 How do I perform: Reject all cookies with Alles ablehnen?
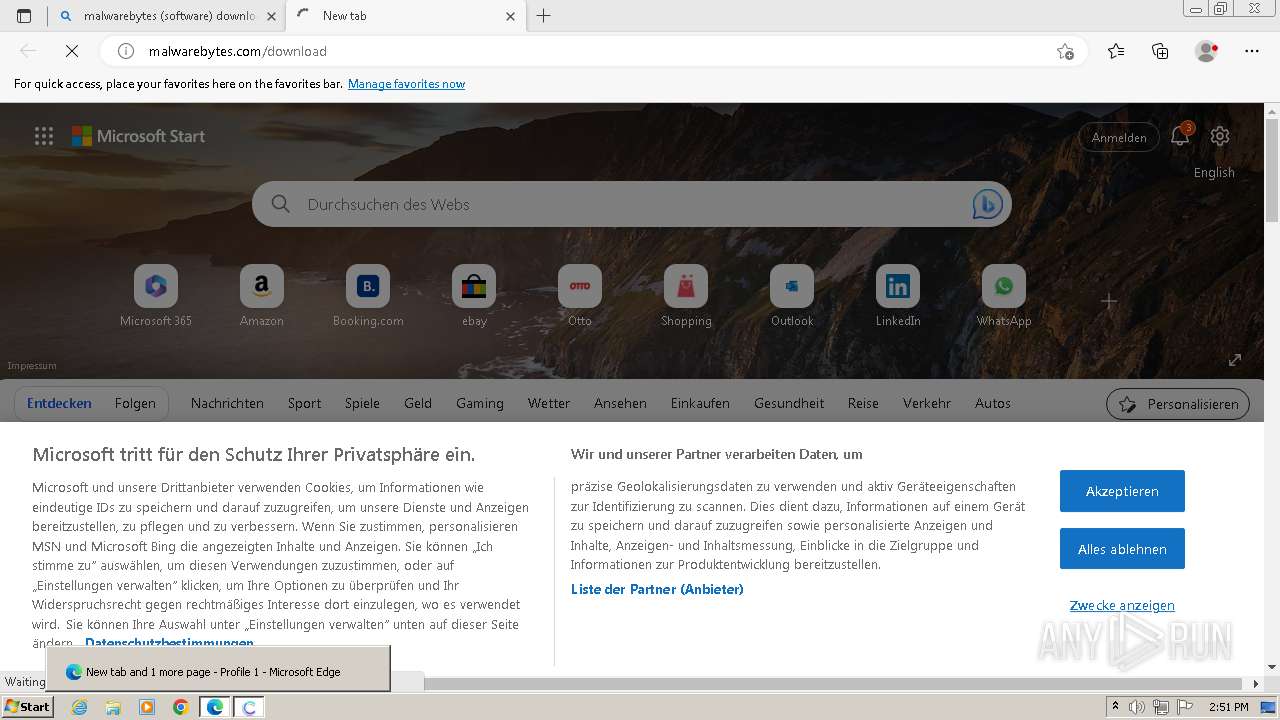1122,549
